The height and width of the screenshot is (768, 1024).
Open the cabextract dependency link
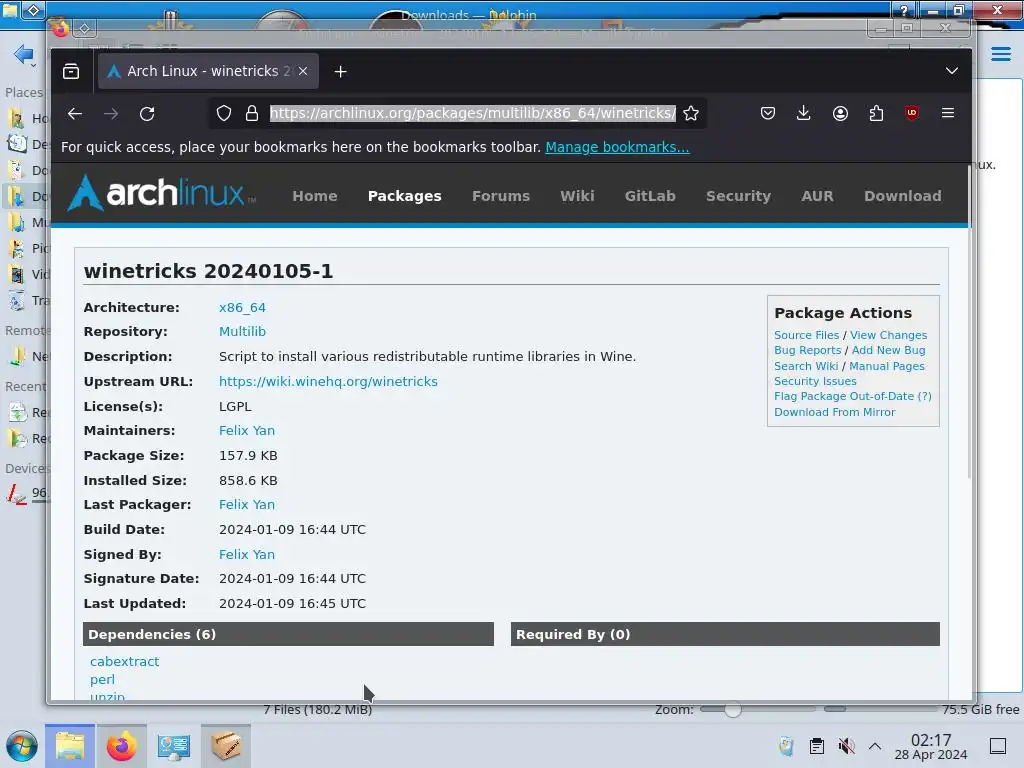tap(125, 662)
